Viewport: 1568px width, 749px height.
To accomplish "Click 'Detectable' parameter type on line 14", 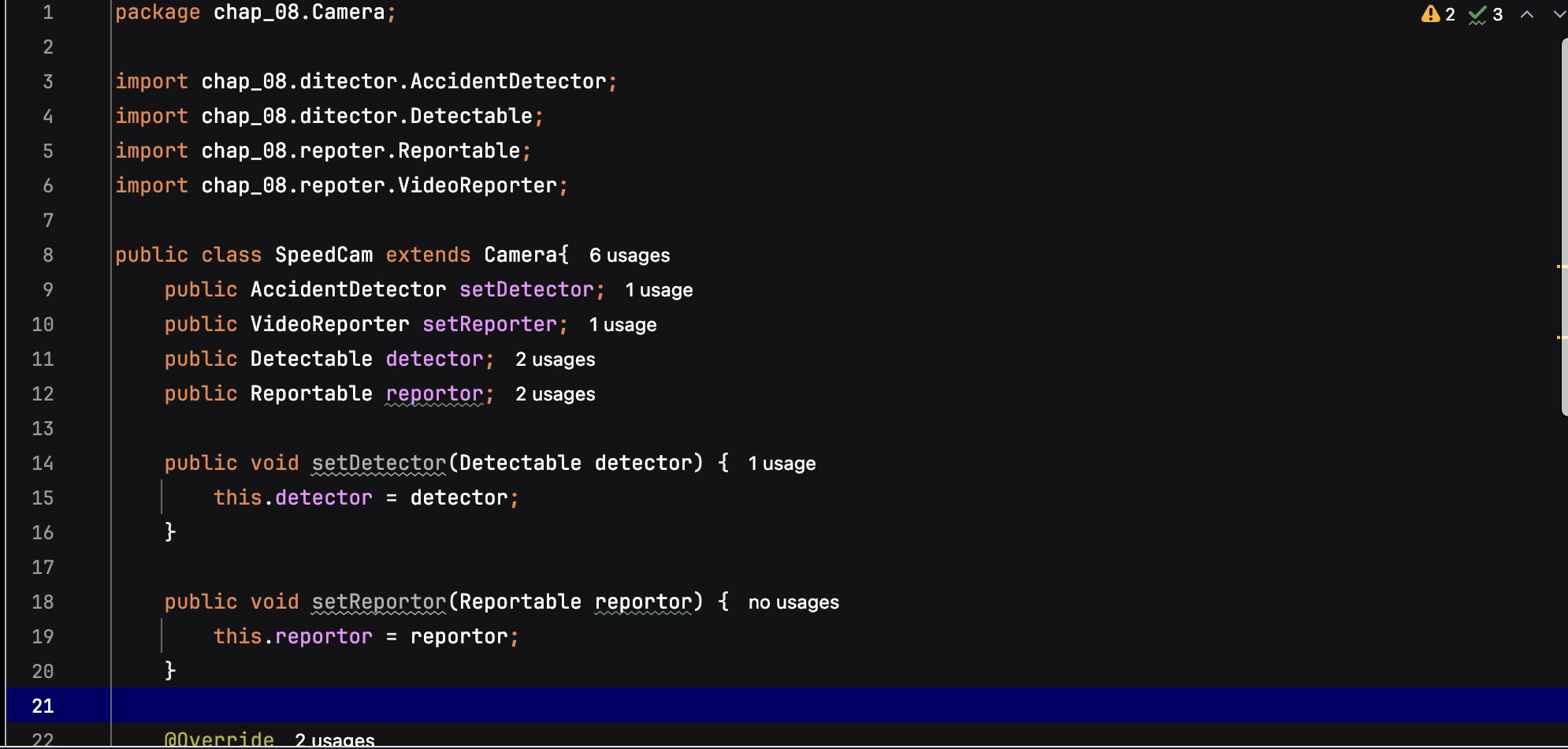I will point(520,463).
